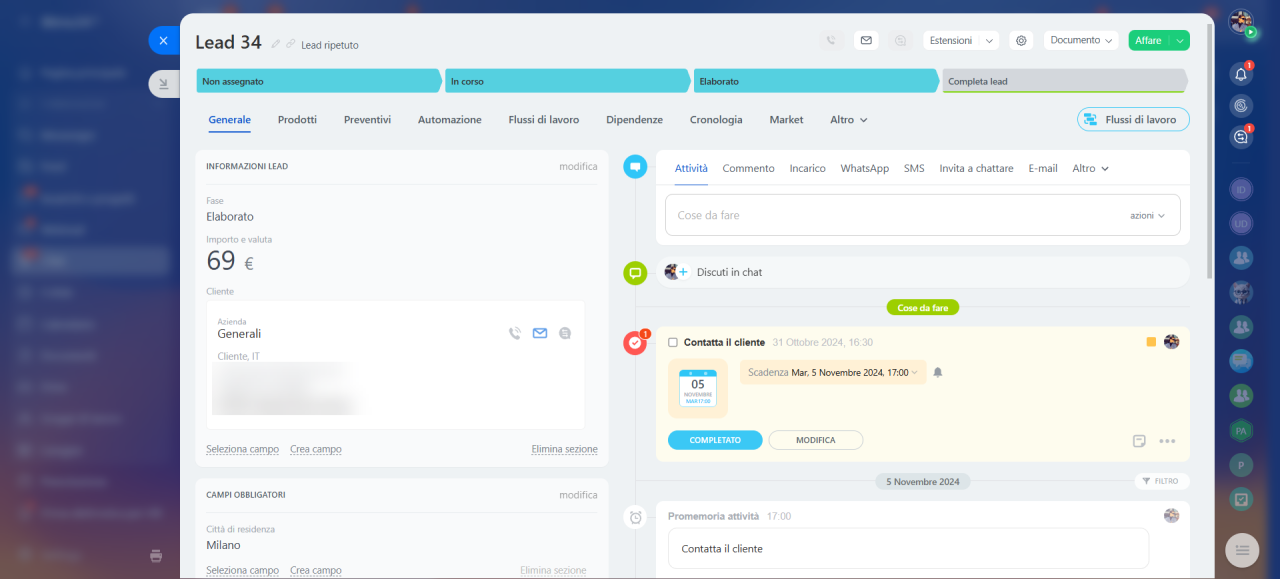Close the lead panel with the X icon
Image resolution: width=1280 pixels, height=579 pixels.
[x=163, y=40]
